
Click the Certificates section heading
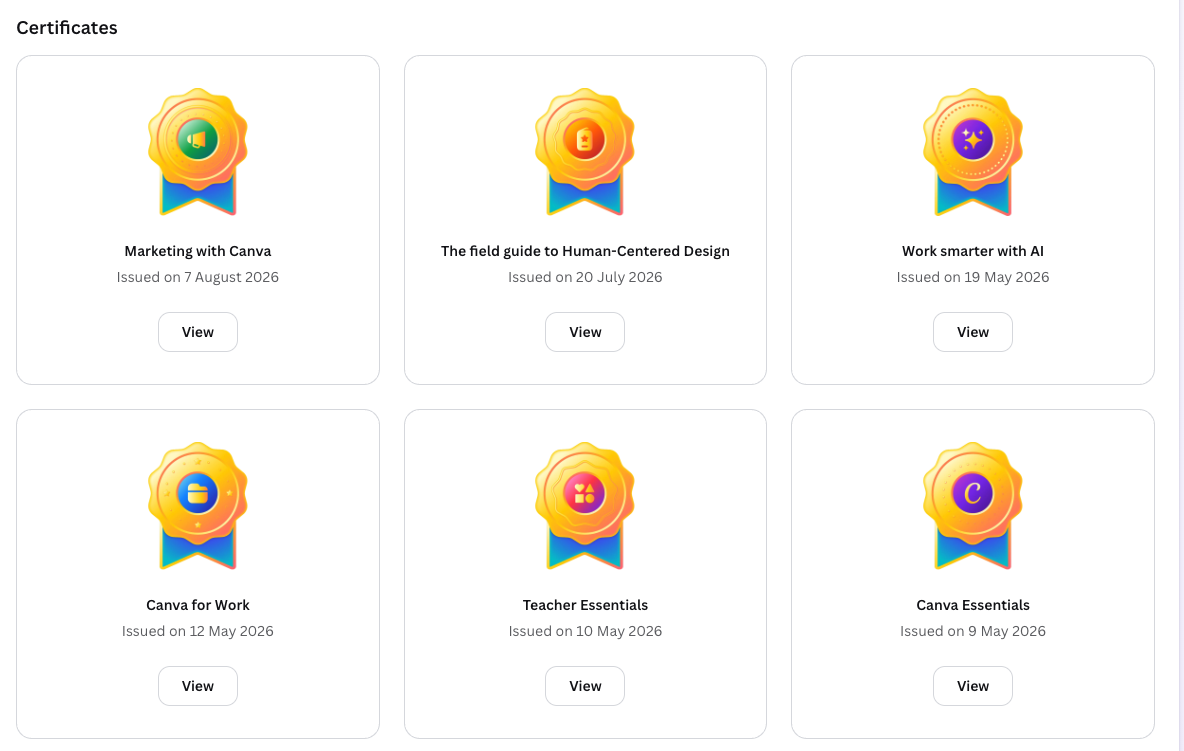[x=67, y=28]
